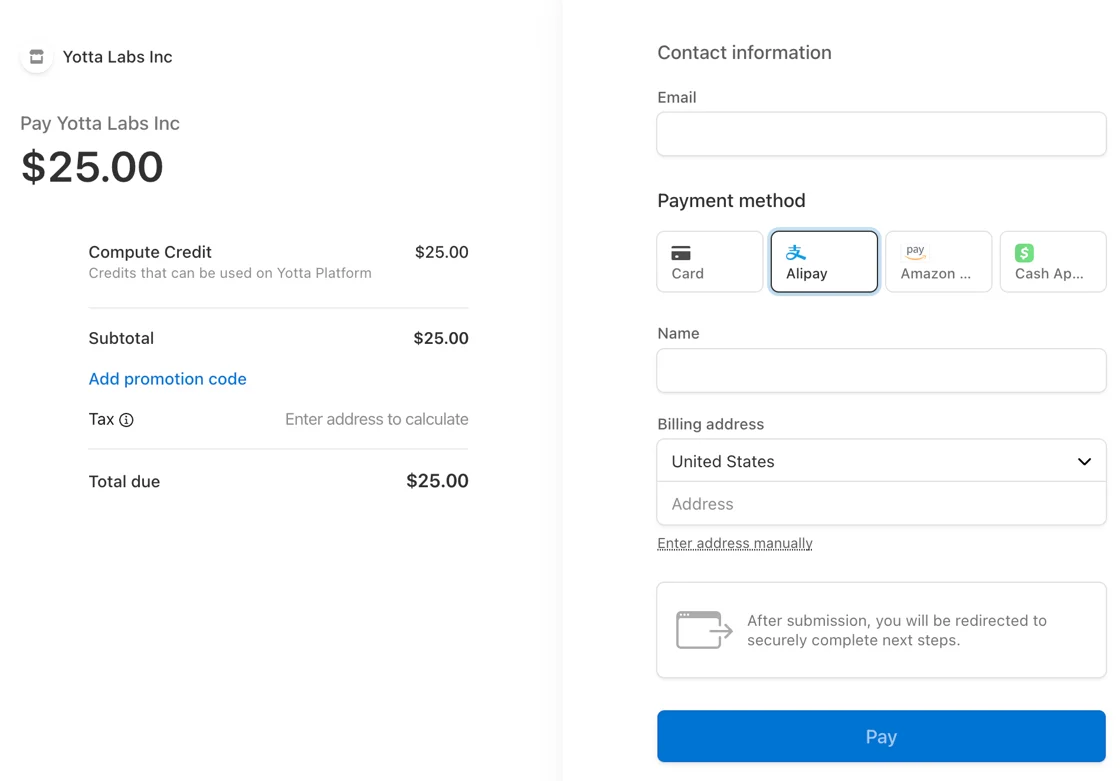Click the Amazon Pay logo icon
Screen dimensions: 1120x781
(x=915, y=252)
